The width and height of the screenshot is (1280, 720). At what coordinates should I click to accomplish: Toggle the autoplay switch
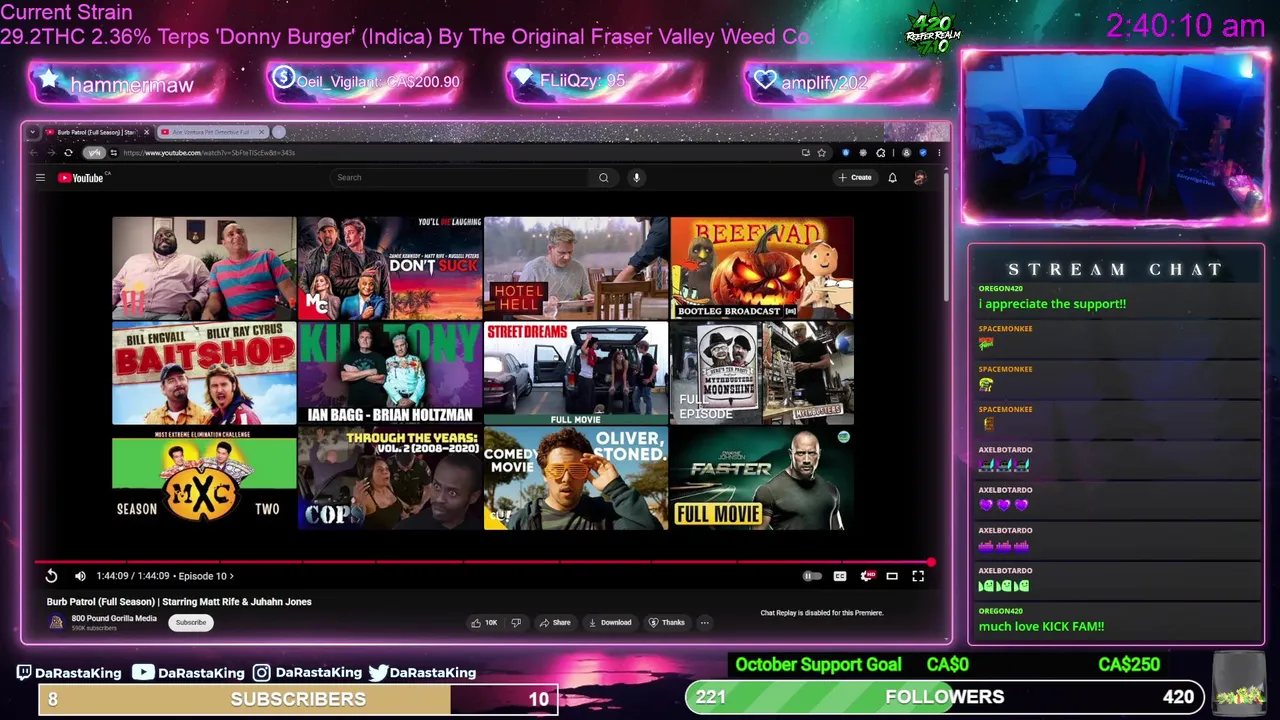coord(812,576)
